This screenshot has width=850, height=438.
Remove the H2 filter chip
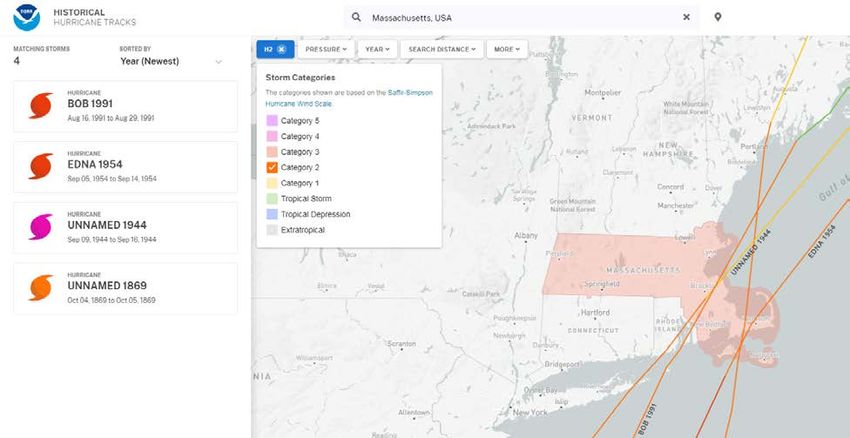click(x=281, y=49)
